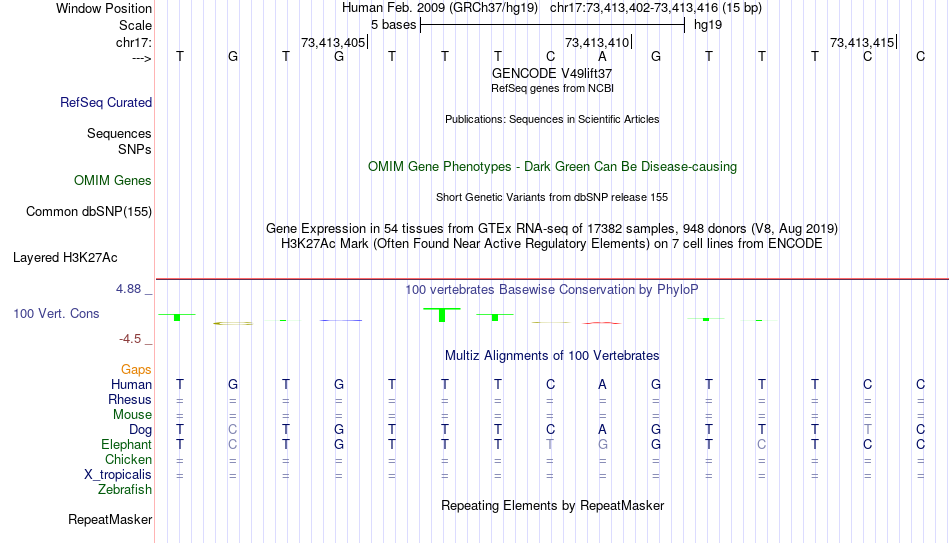Click the tallest green PhyloP conservation bar

click(x=442, y=315)
